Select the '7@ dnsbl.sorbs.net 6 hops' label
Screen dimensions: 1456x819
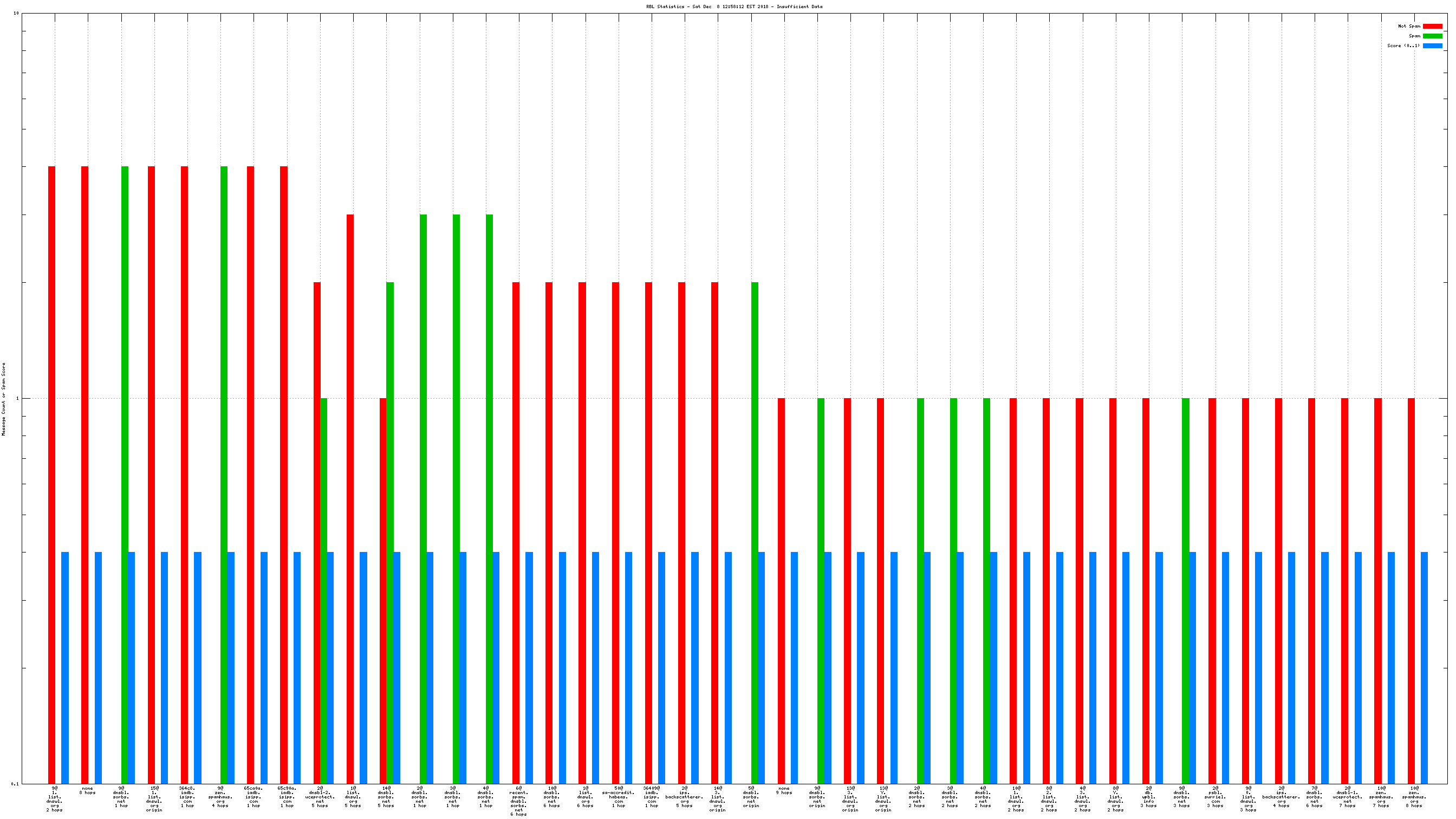point(1315,797)
